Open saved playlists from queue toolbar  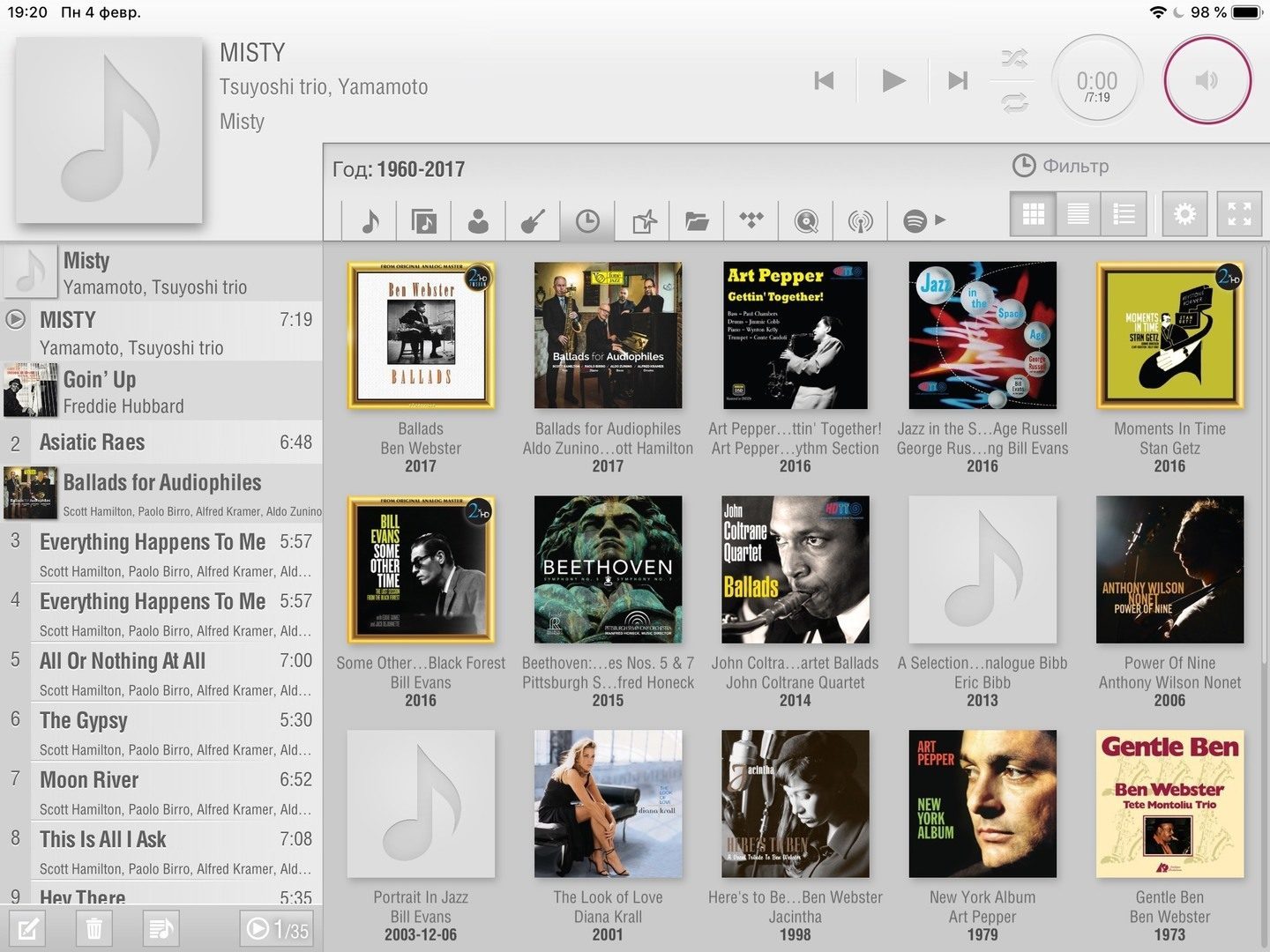(161, 928)
